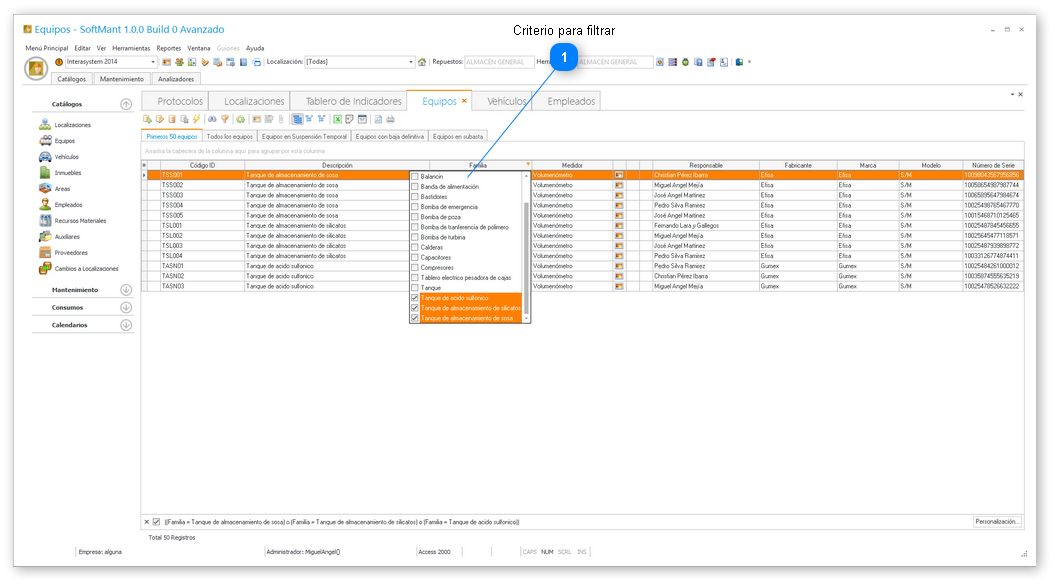The image size is (1055, 585).
Task: Open Recursos Materiales in the sidebar
Action: pyautogui.click(x=80, y=221)
